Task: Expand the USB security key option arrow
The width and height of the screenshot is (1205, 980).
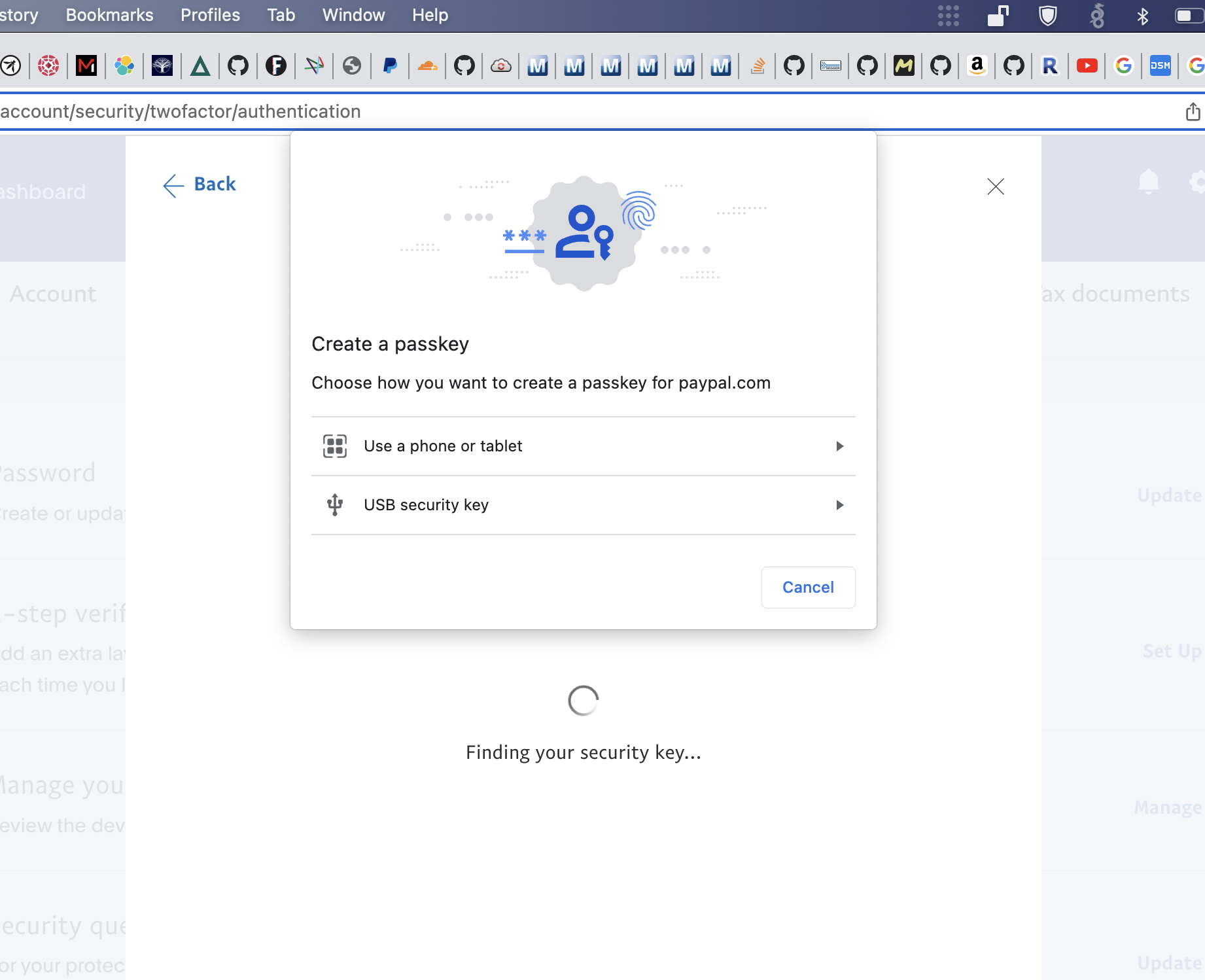Action: pyautogui.click(x=840, y=505)
